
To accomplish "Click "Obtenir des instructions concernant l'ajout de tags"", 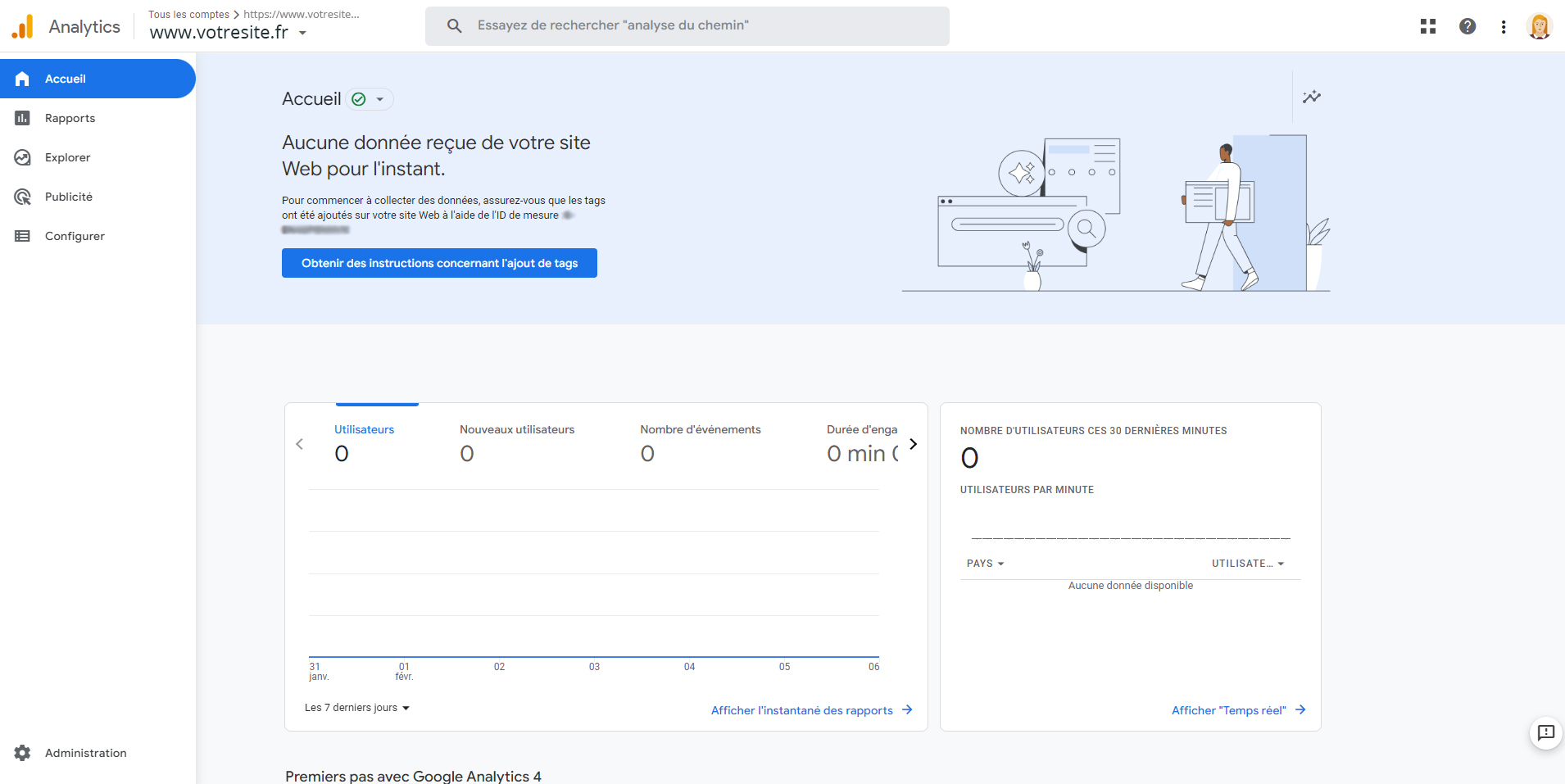I will 439,263.
